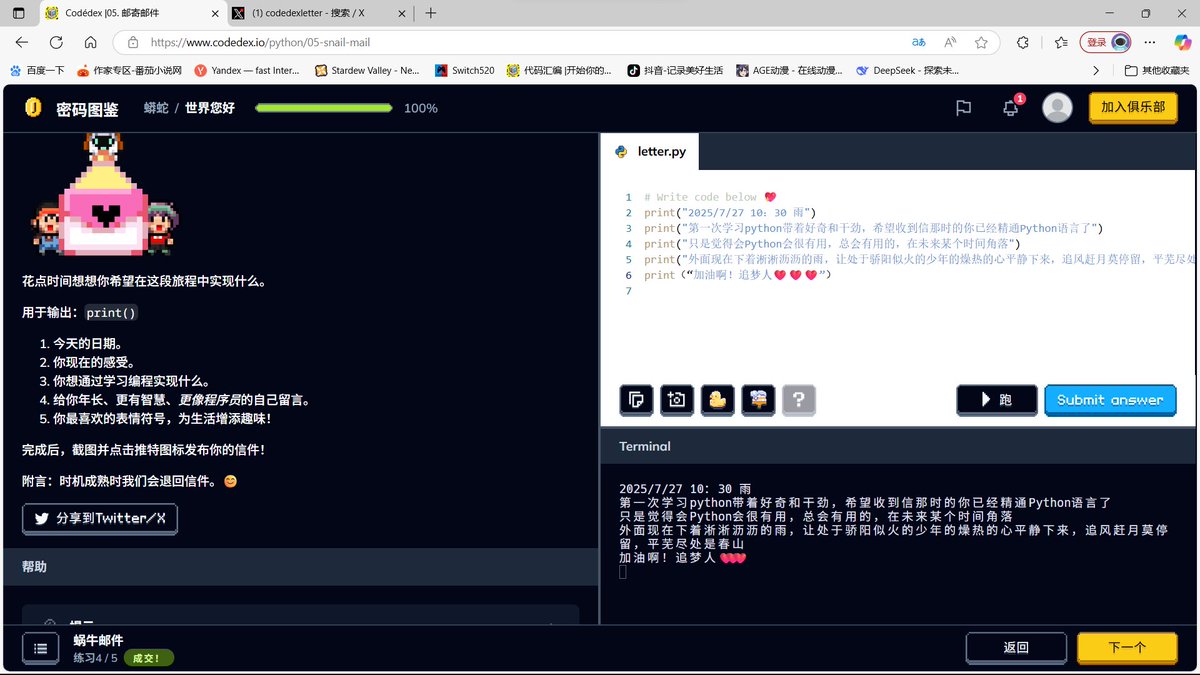The image size is (1200, 675).
Task: View site information lock icon
Action: point(132,43)
